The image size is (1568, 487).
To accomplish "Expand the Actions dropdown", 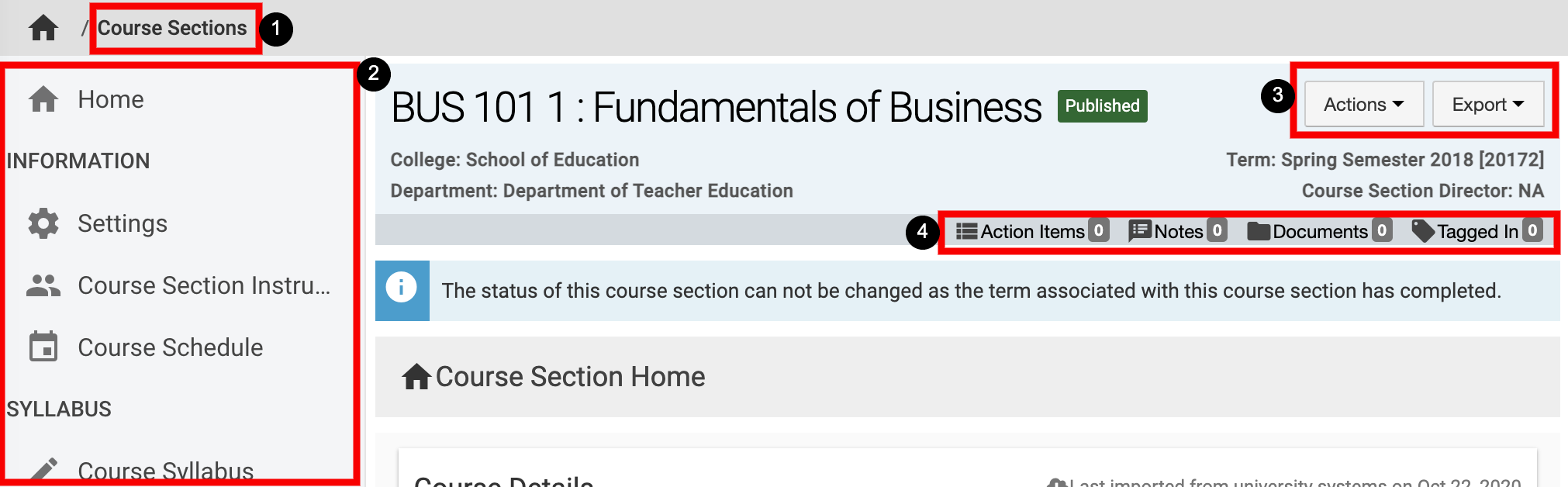I will pyautogui.click(x=1363, y=105).
